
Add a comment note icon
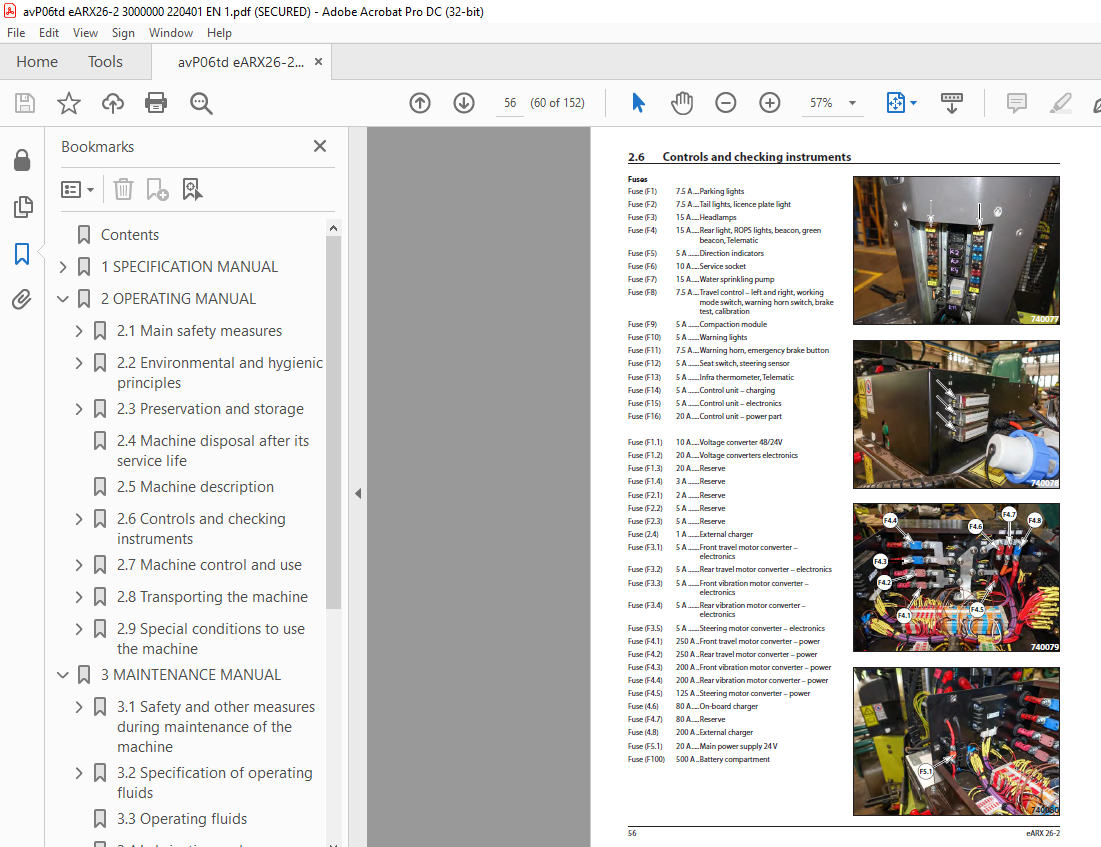(1016, 103)
